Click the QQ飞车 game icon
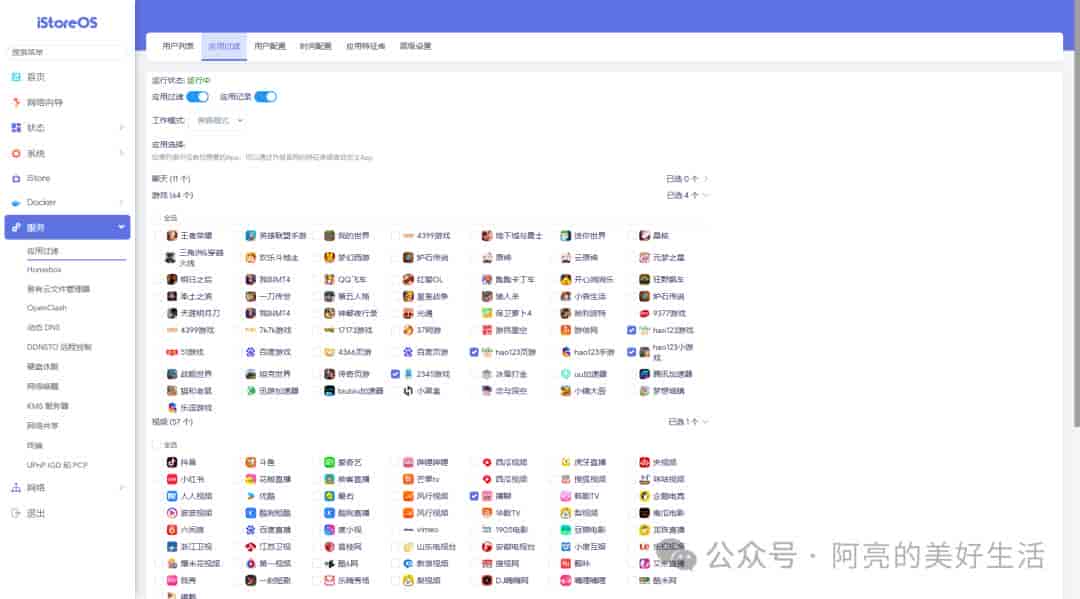The image size is (1080, 599). point(329,280)
